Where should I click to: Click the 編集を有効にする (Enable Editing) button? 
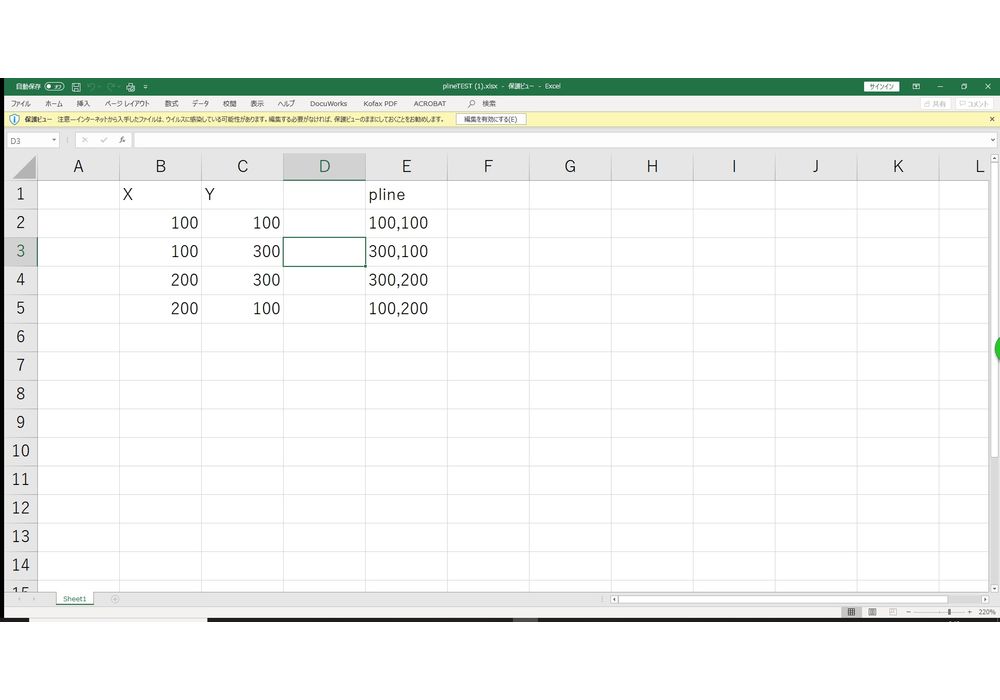point(491,119)
